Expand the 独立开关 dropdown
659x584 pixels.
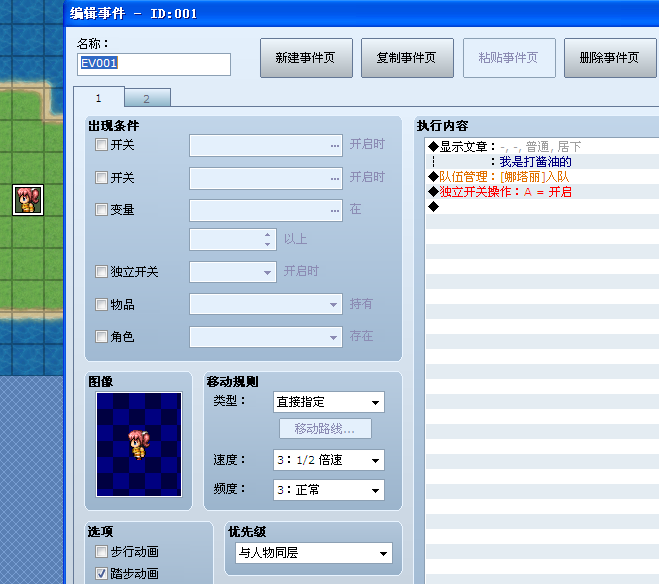tap(233, 272)
